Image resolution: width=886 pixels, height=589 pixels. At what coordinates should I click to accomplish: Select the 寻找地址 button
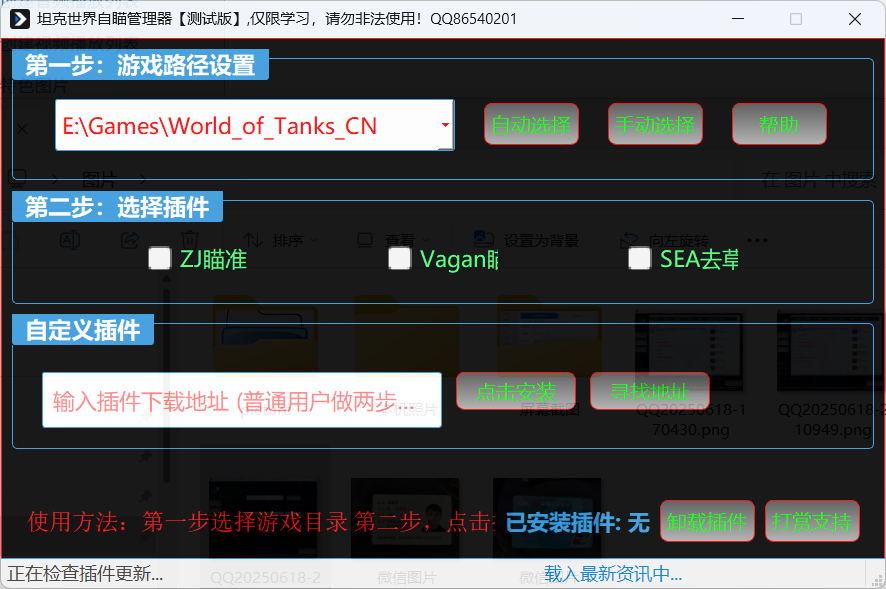[650, 391]
